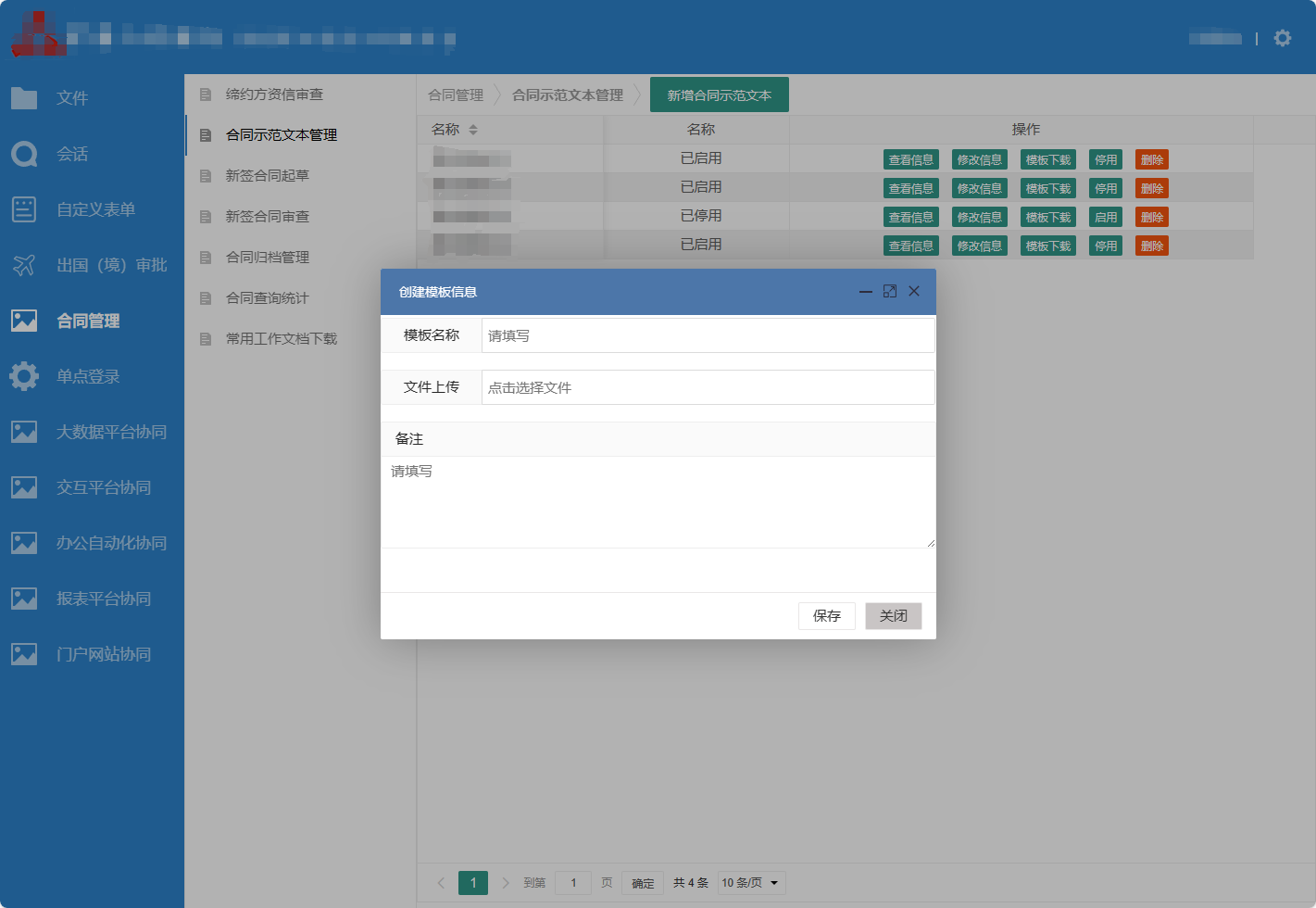Open the 自定义表单 form icon

coord(24,209)
